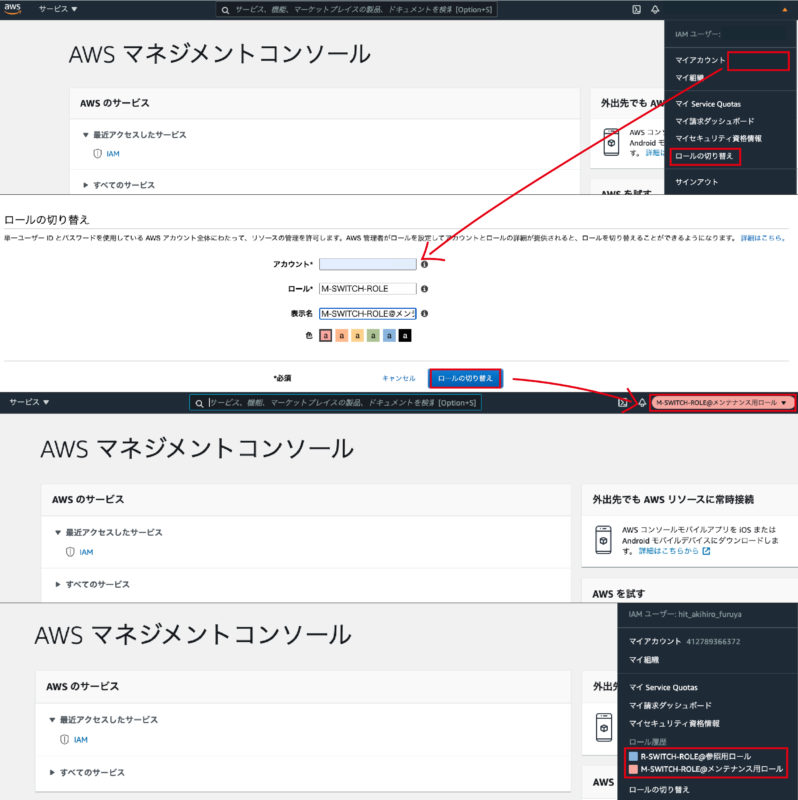The width and height of the screenshot is (798, 800).
Task: Open マイセキュリティ資格情報 in the hit_akihiro_furuya menu
Action: click(674, 724)
